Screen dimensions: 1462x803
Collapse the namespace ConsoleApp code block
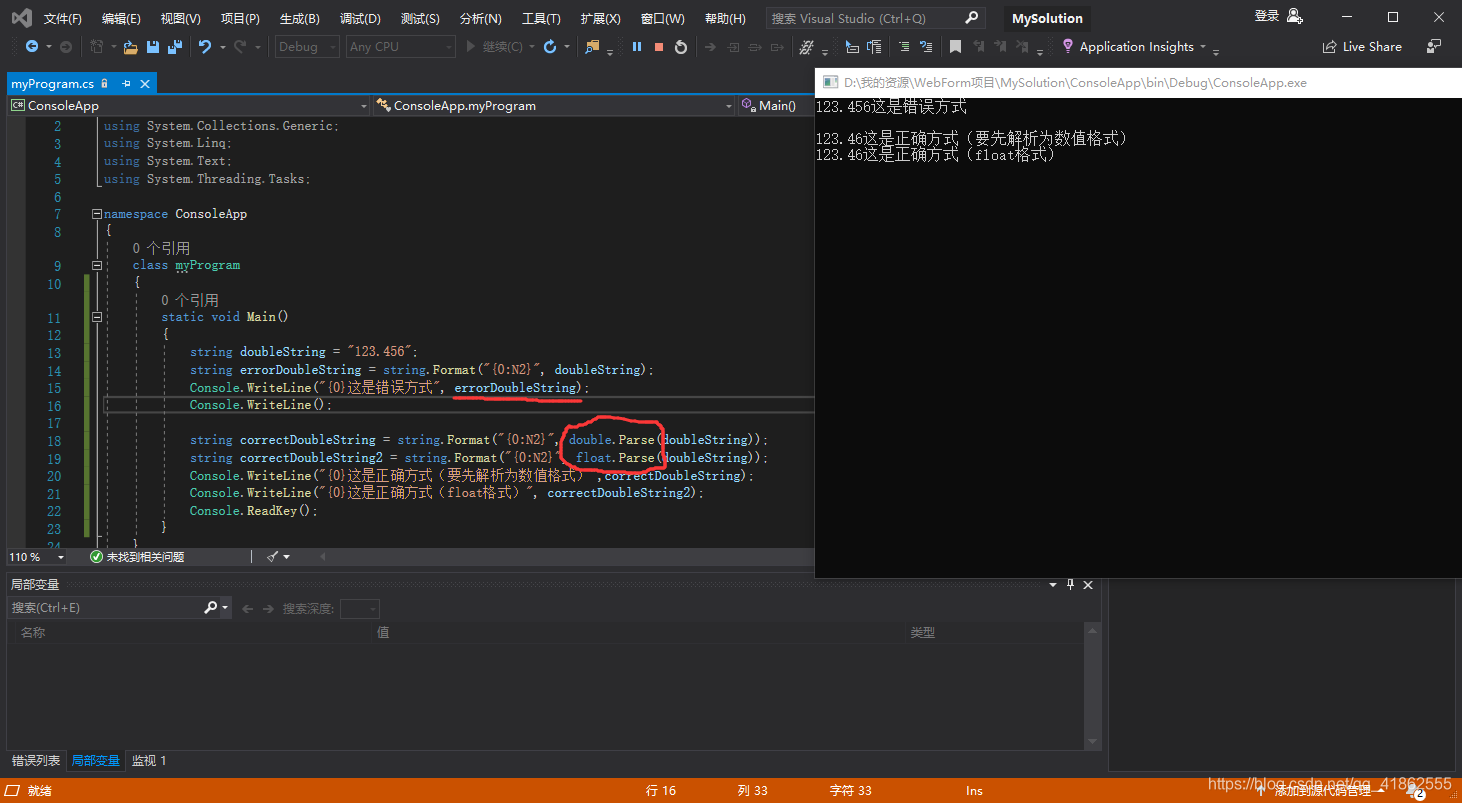97,214
